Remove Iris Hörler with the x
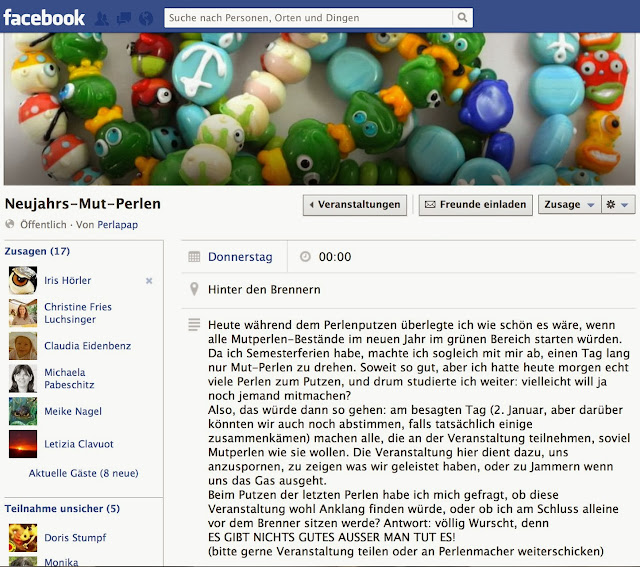The height and width of the screenshot is (567, 640). 149,281
